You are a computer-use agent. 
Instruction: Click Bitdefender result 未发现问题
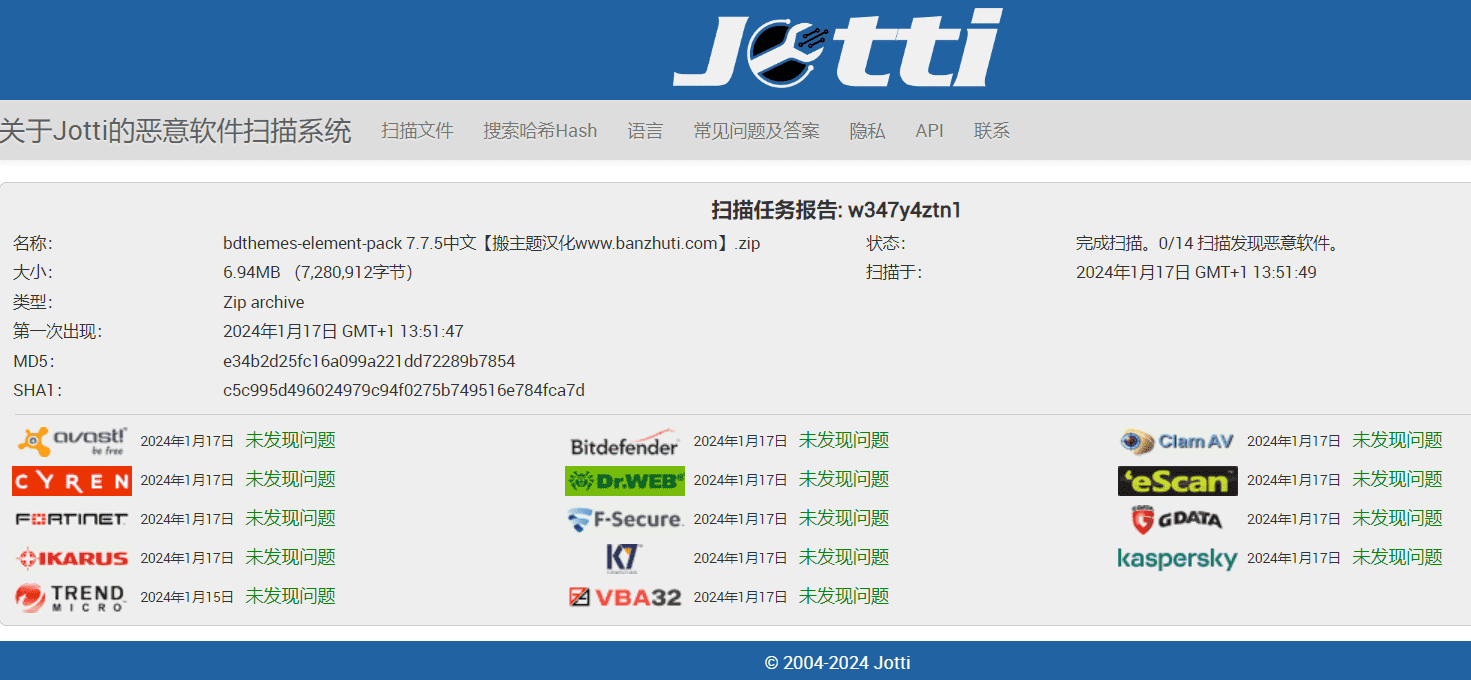pos(843,440)
